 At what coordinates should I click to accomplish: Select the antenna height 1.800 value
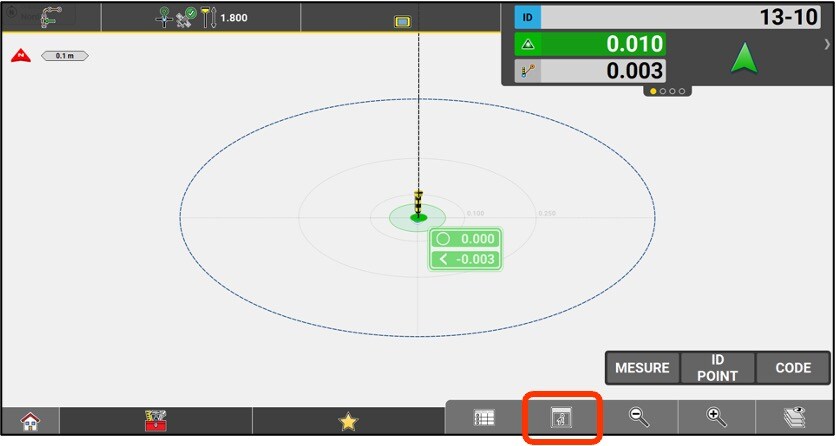pyautogui.click(x=233, y=18)
